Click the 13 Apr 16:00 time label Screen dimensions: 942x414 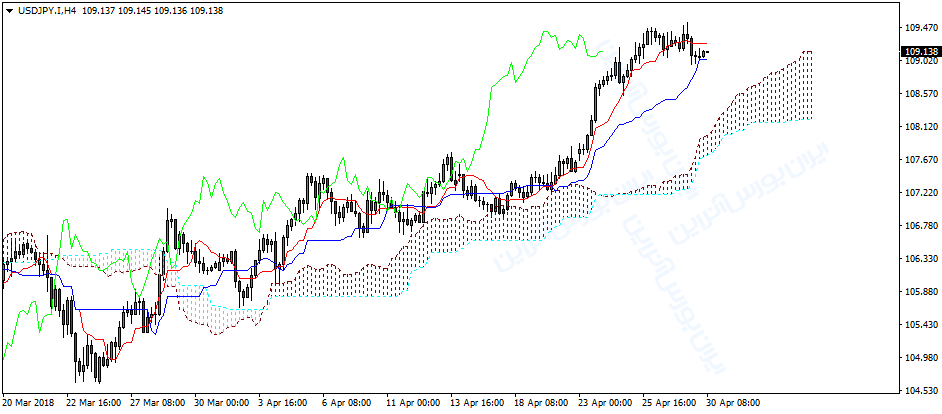click(476, 403)
